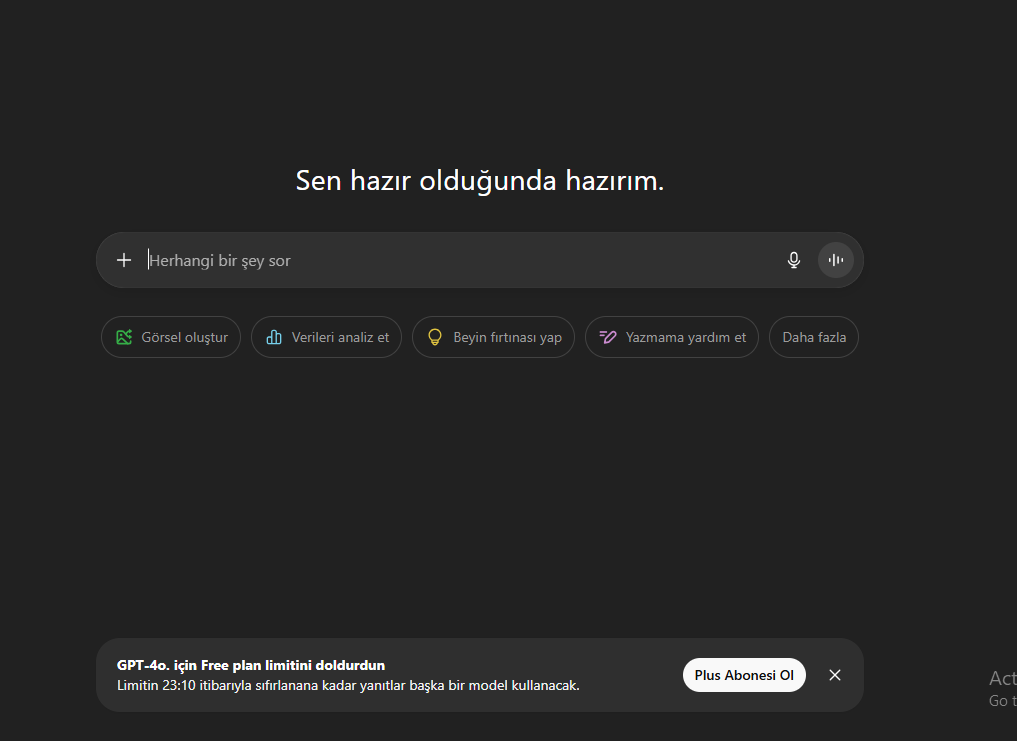The width and height of the screenshot is (1017, 741).
Task: Choose the "Verileri analiz et" suggestion
Action: [326, 337]
